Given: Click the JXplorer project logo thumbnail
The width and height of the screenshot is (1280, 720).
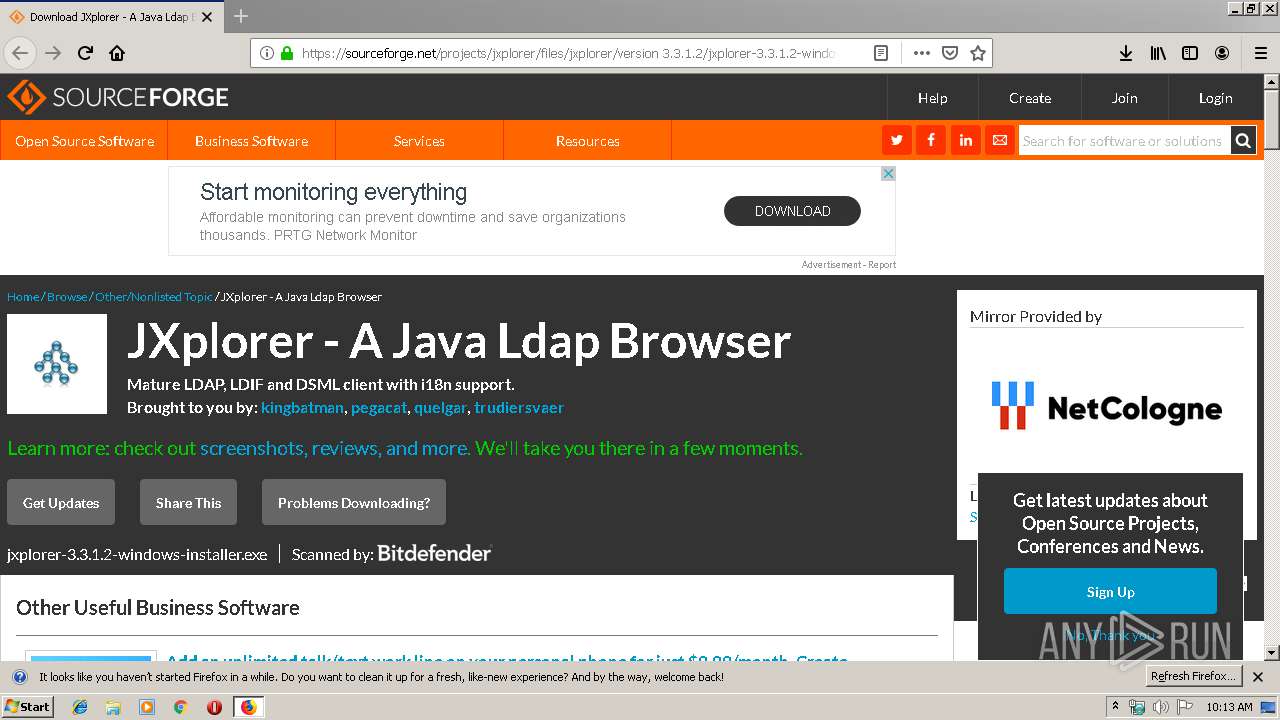Looking at the screenshot, I should tap(57, 364).
